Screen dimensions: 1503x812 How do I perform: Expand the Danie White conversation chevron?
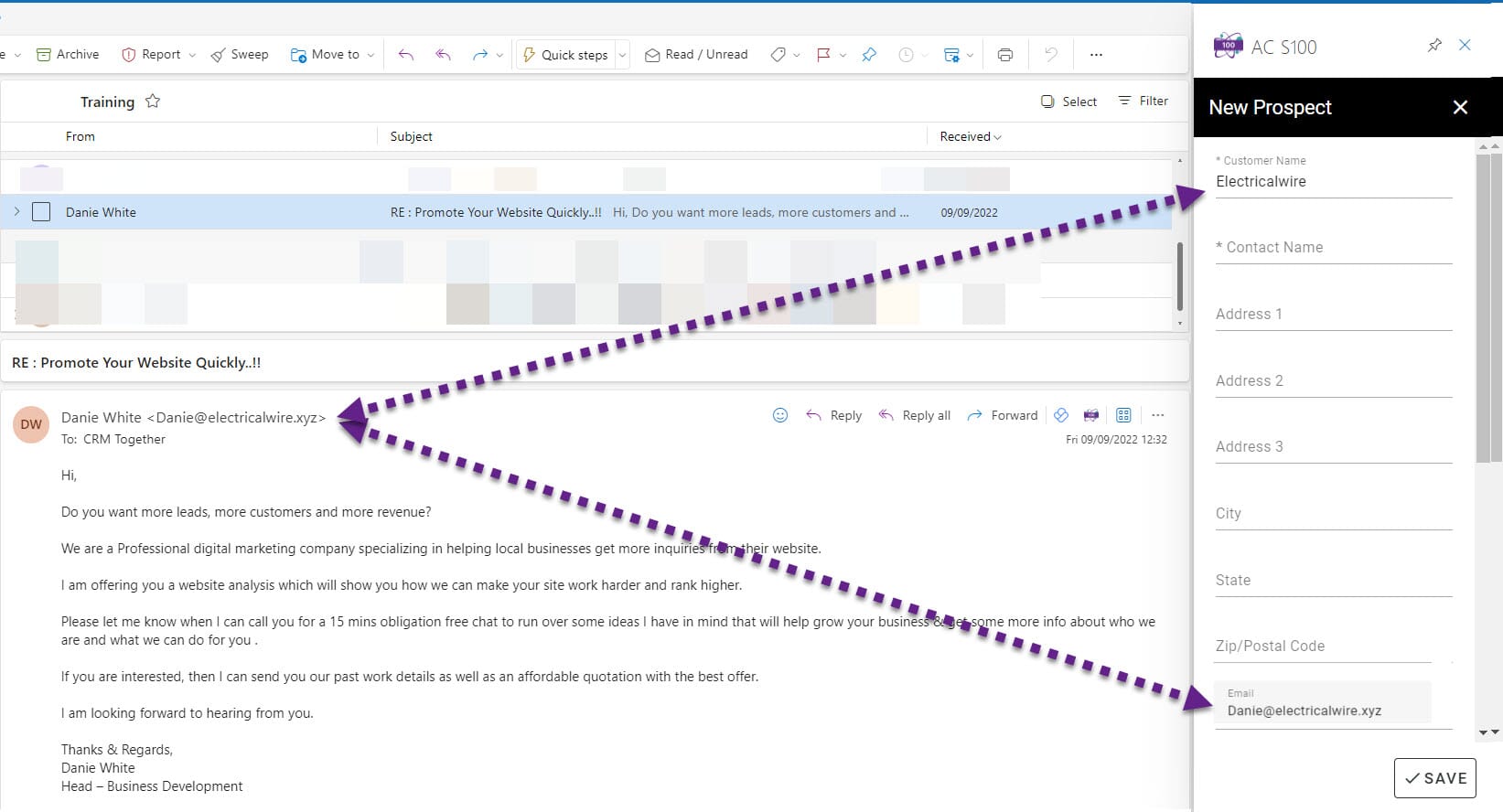(16, 212)
